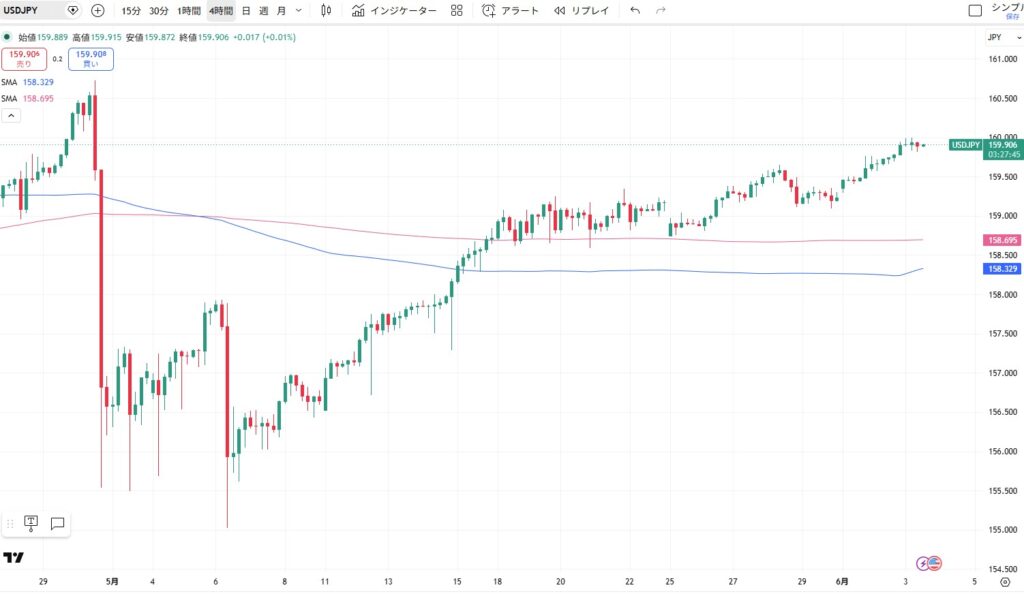This screenshot has height=594, width=1024.
Task: Open the USDJPY symbol selector dropdown
Action: [72, 10]
